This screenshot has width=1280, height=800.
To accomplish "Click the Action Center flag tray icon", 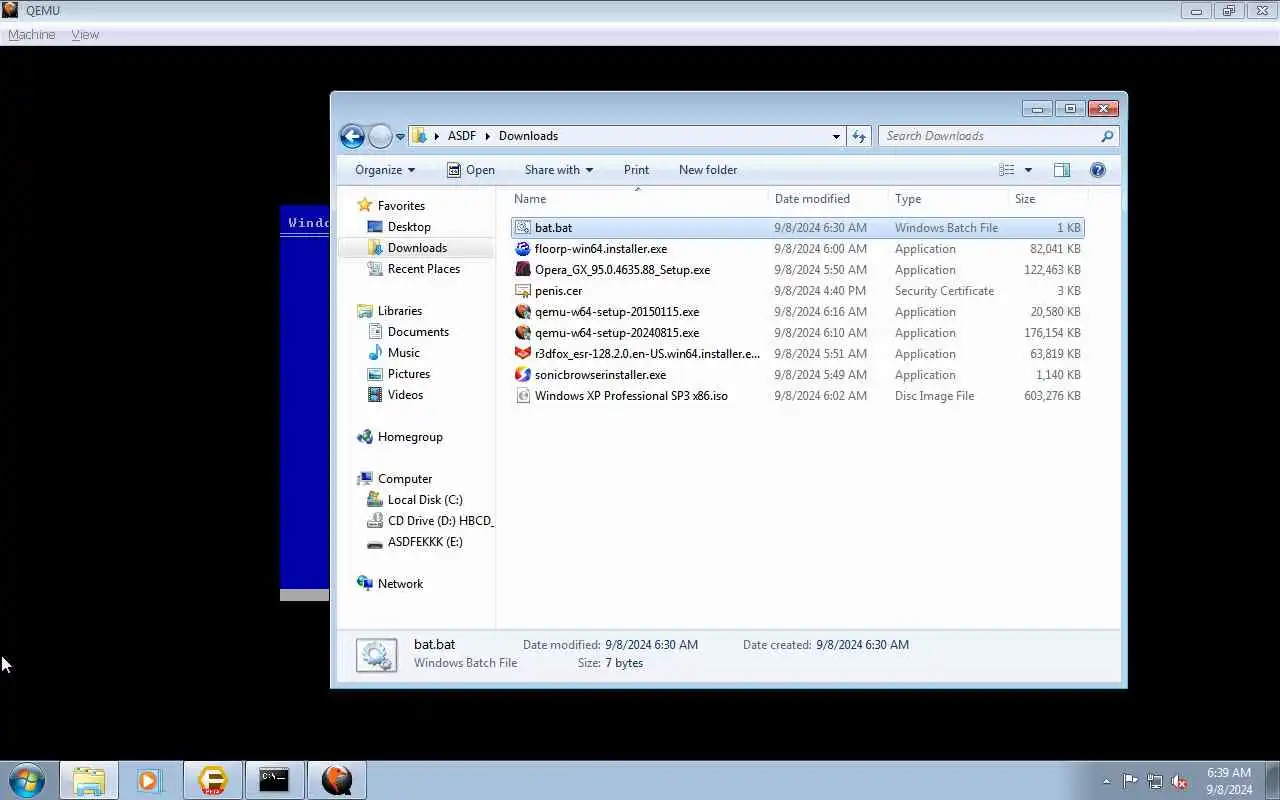I will (x=1130, y=781).
